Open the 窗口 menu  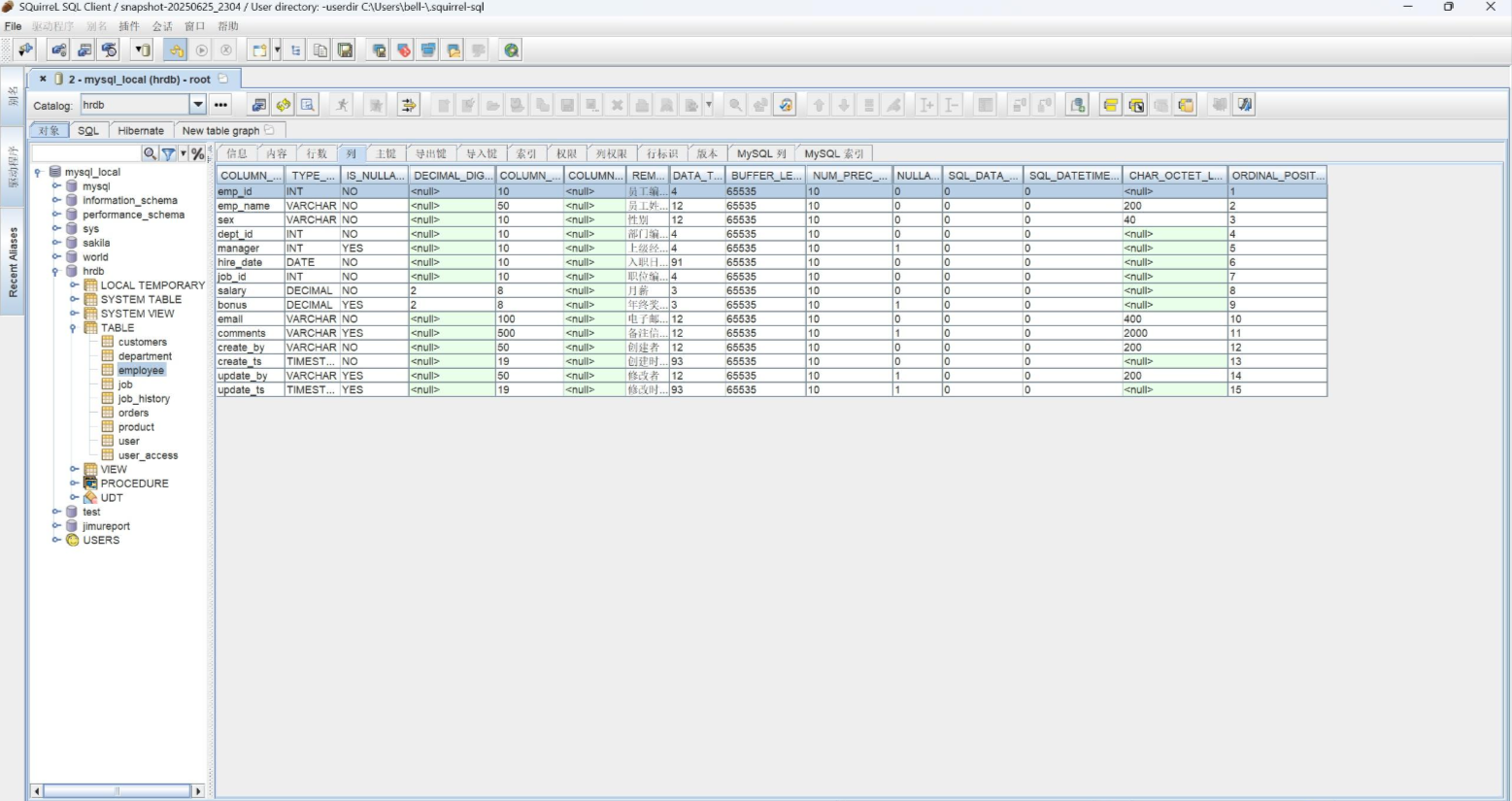tap(195, 26)
